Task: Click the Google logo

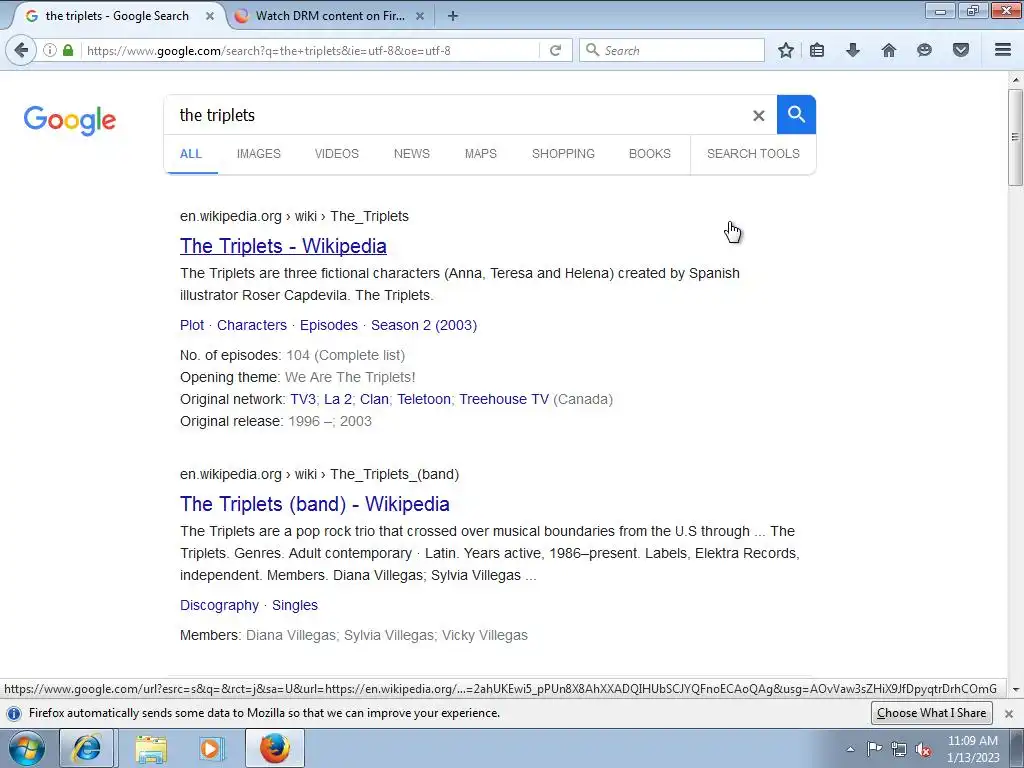Action: (69, 120)
